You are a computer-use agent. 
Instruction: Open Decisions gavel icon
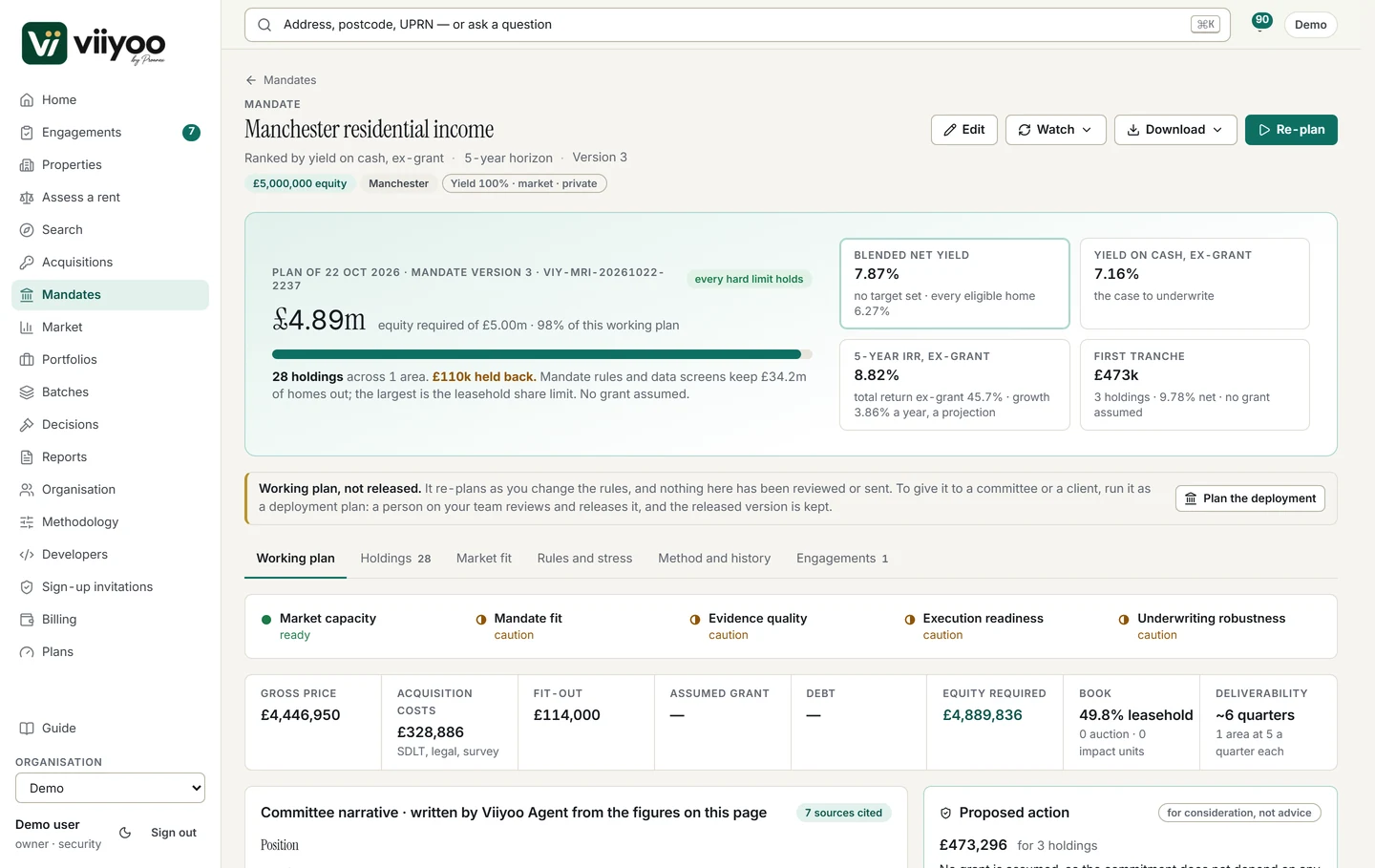coord(27,425)
